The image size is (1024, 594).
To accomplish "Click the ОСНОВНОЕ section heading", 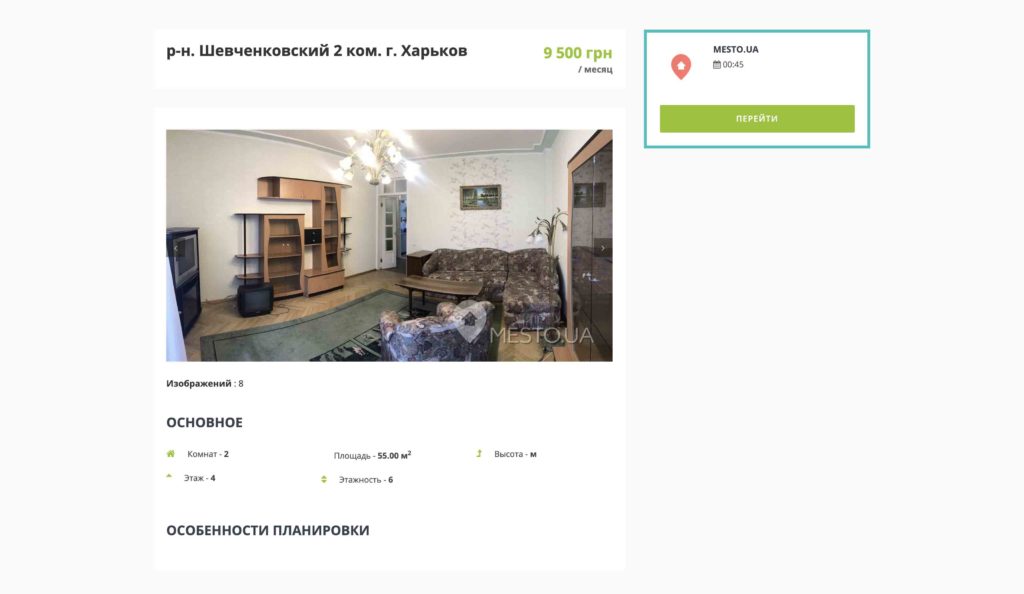I will [204, 422].
